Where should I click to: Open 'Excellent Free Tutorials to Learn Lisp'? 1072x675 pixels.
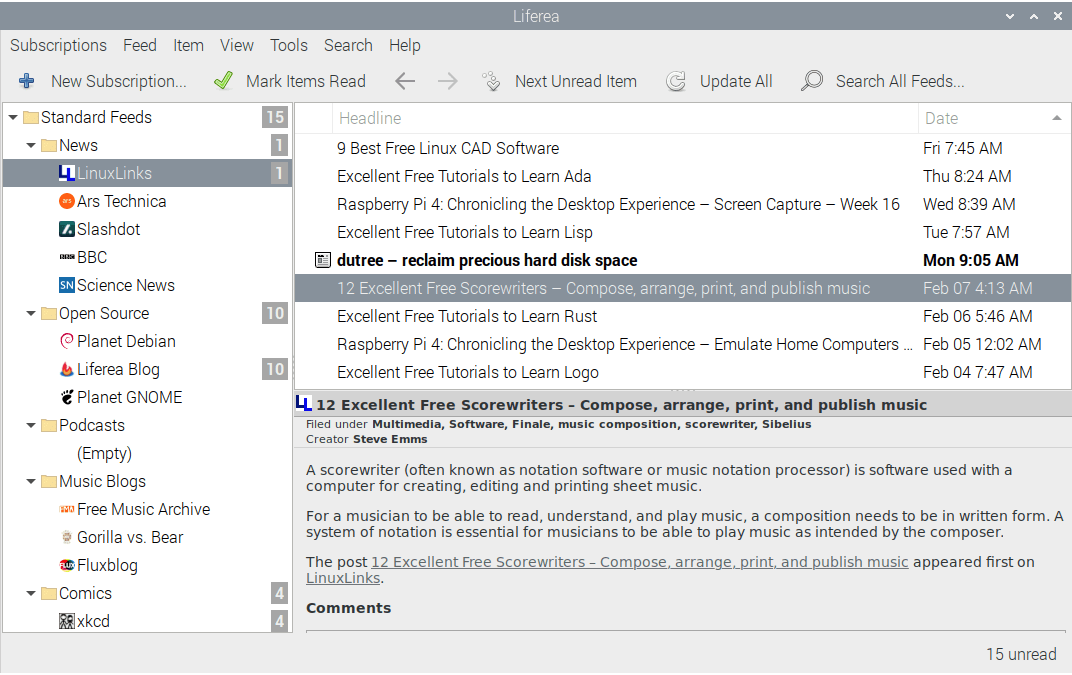point(464,233)
